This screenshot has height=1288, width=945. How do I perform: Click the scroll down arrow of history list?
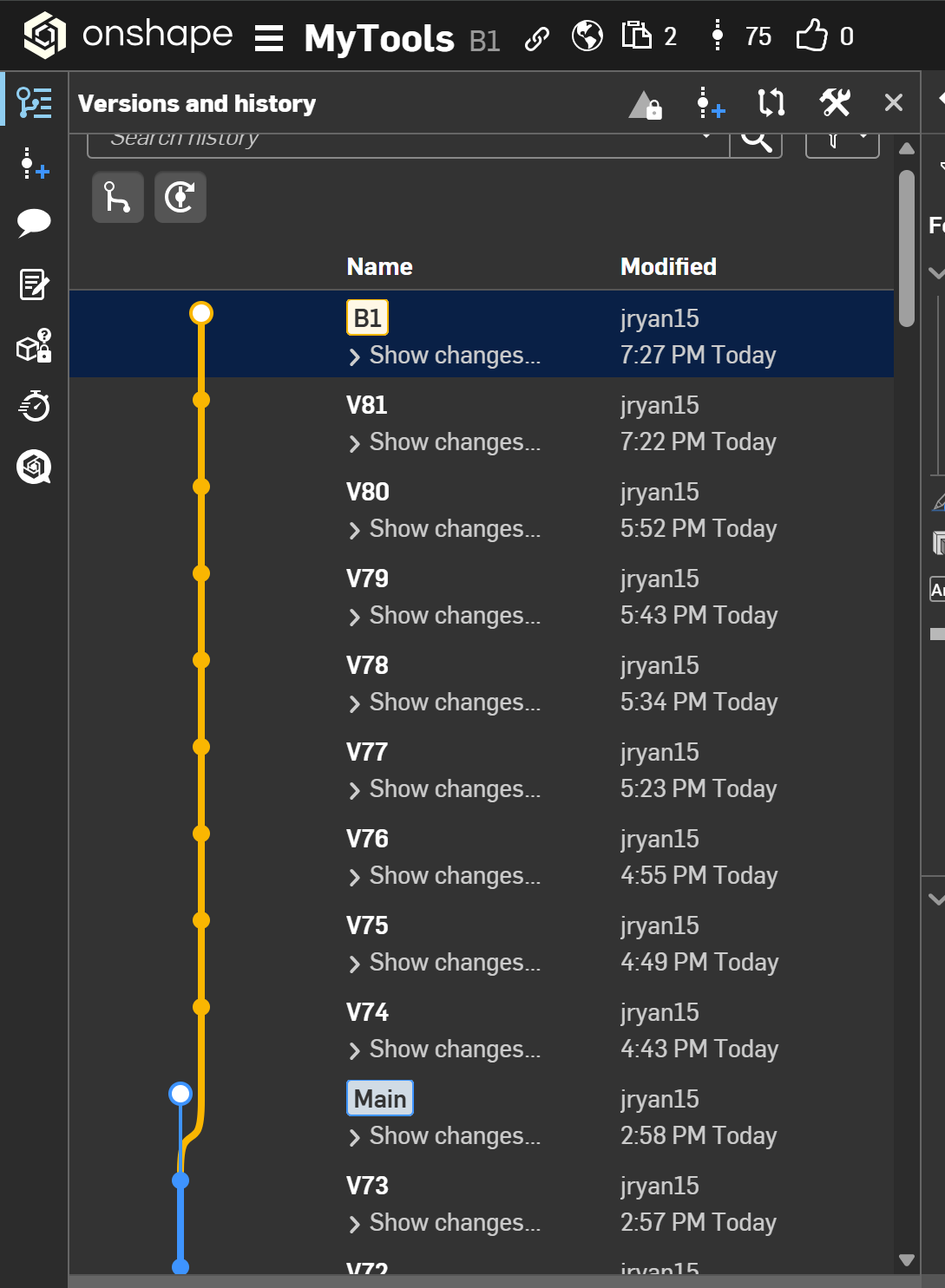click(907, 1260)
